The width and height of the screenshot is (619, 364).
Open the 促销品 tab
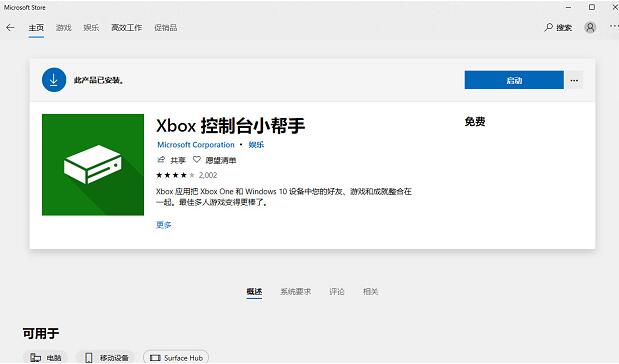(x=165, y=28)
